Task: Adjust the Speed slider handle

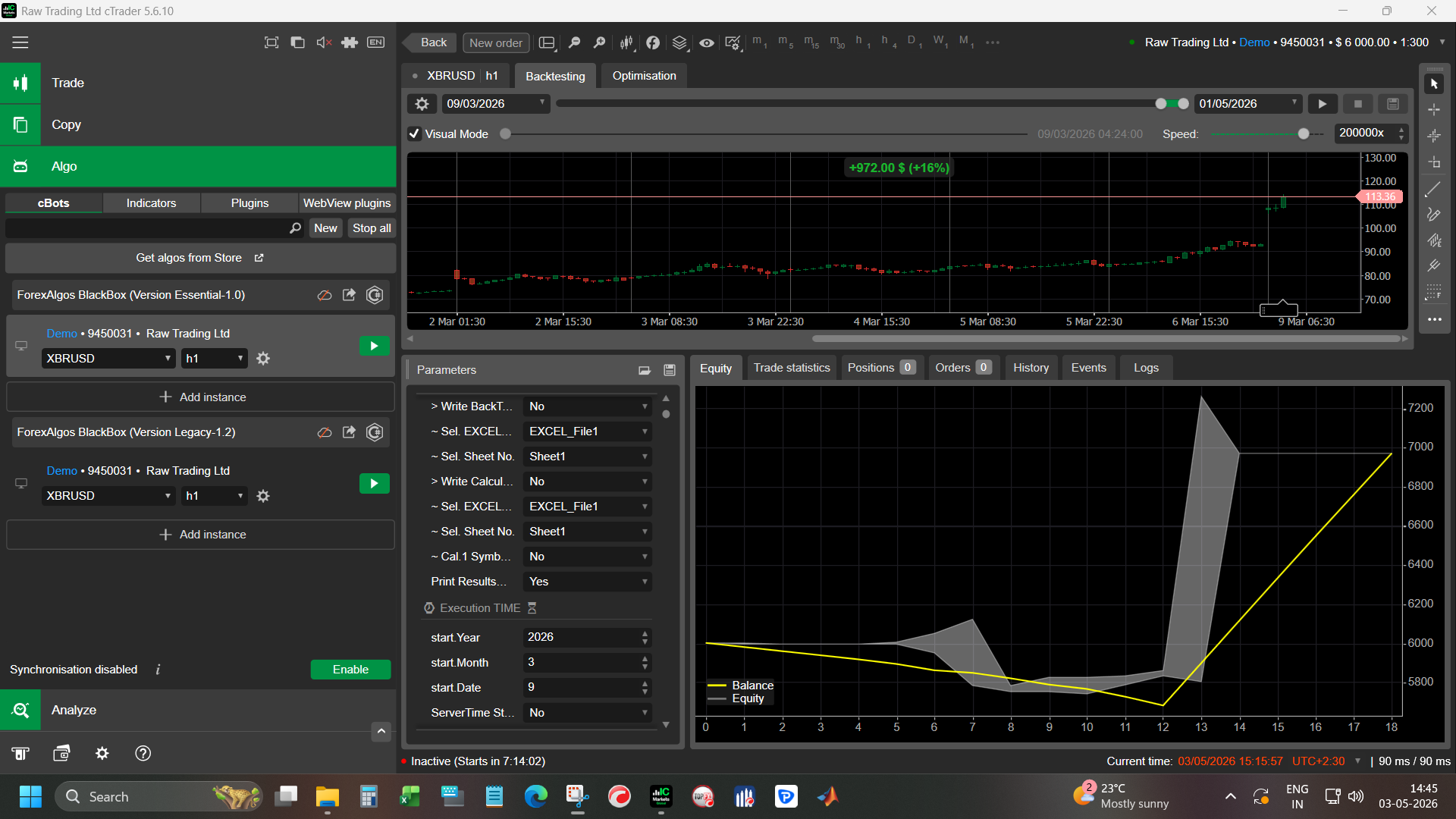Action: pyautogui.click(x=1304, y=134)
